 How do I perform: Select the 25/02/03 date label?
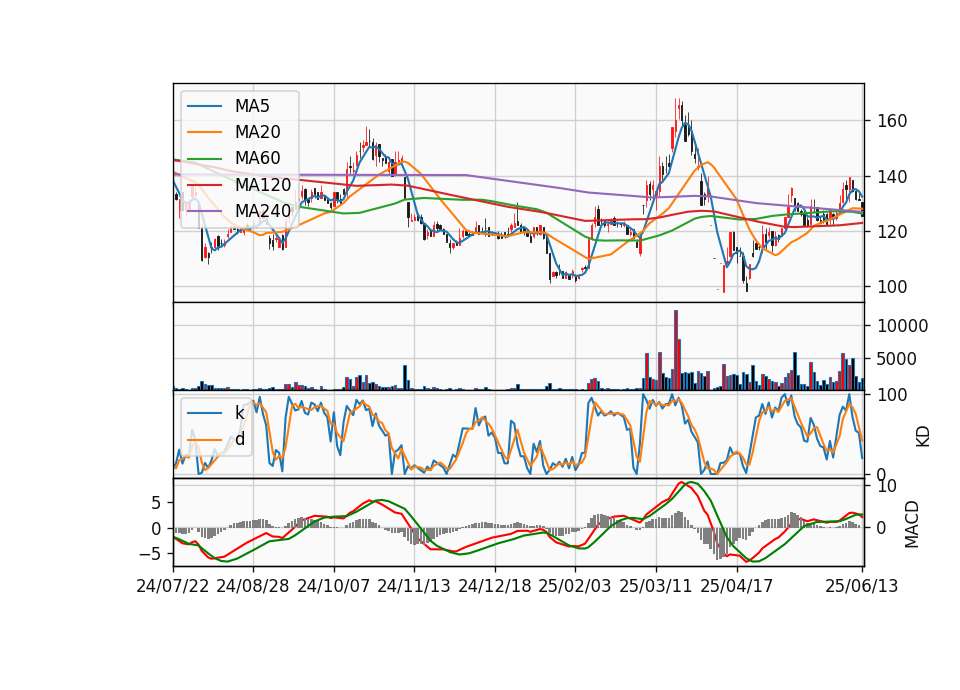[x=575, y=586]
